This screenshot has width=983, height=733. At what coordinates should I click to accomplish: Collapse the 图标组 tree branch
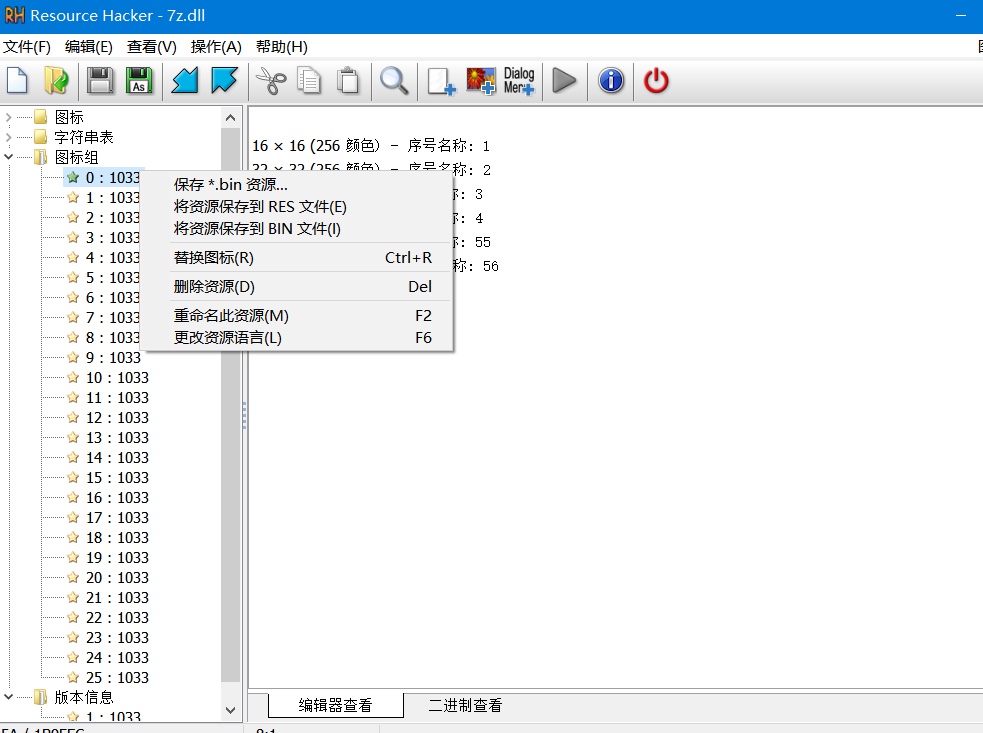[x=8, y=157]
